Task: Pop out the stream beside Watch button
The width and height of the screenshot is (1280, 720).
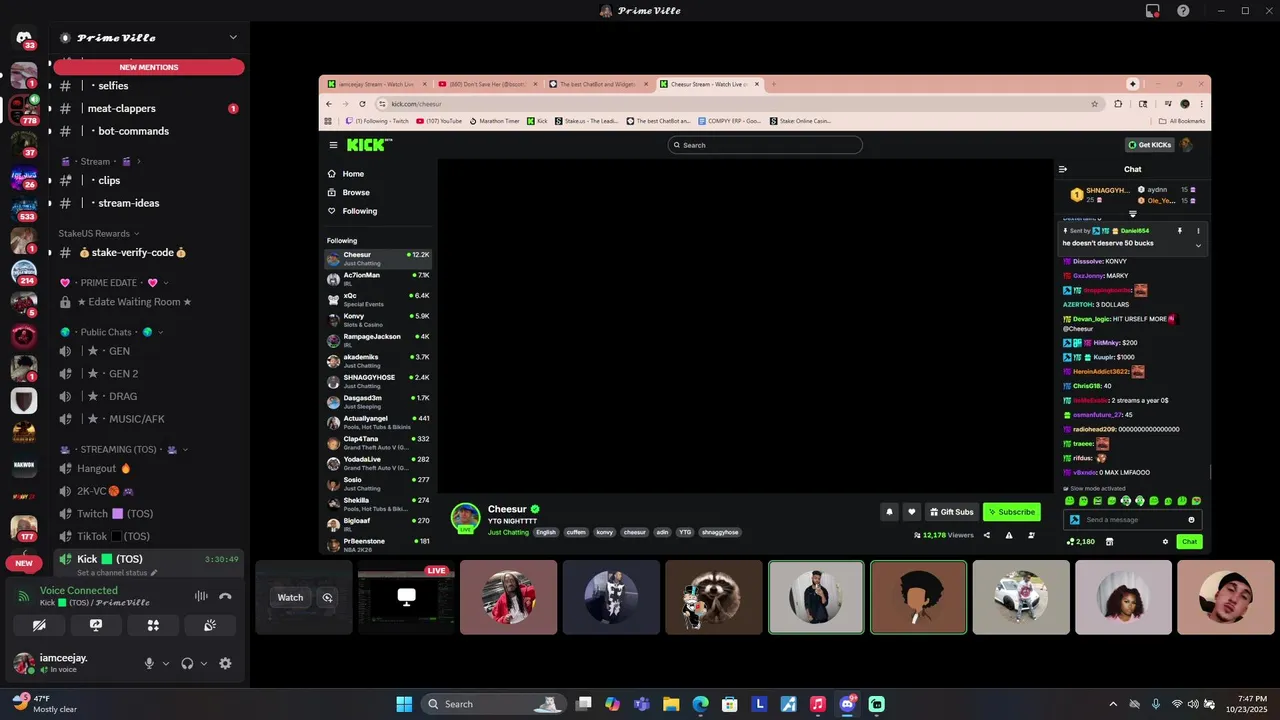Action: click(x=327, y=597)
